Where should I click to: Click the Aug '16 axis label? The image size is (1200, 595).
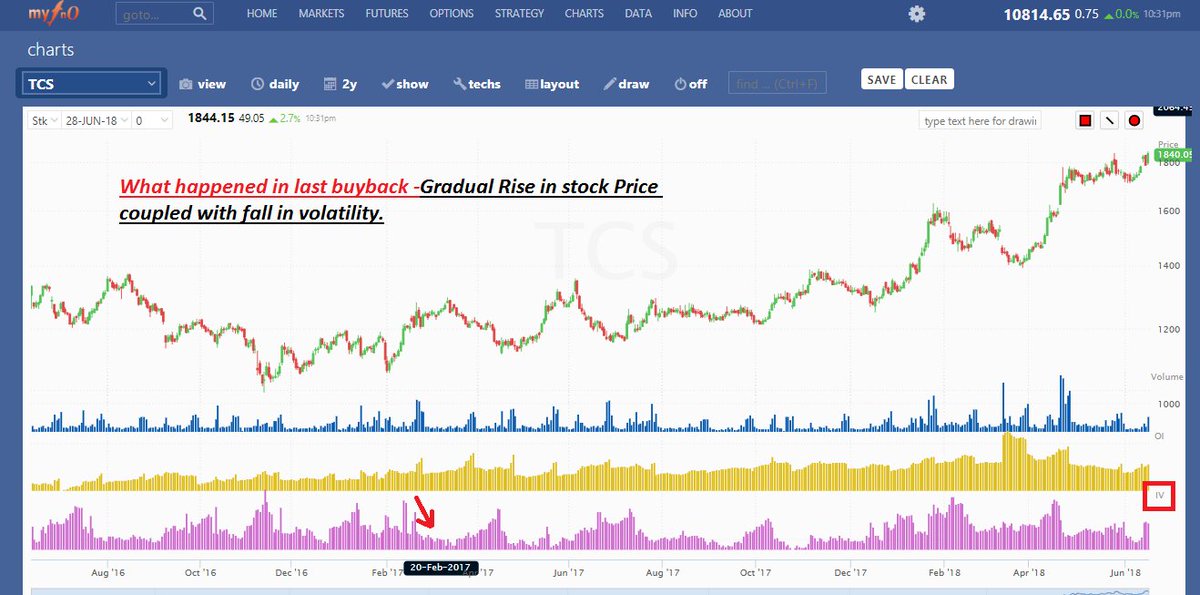tap(108, 573)
